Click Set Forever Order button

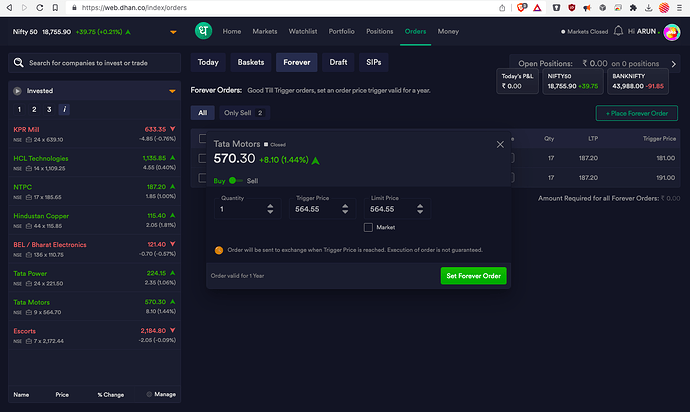point(473,276)
